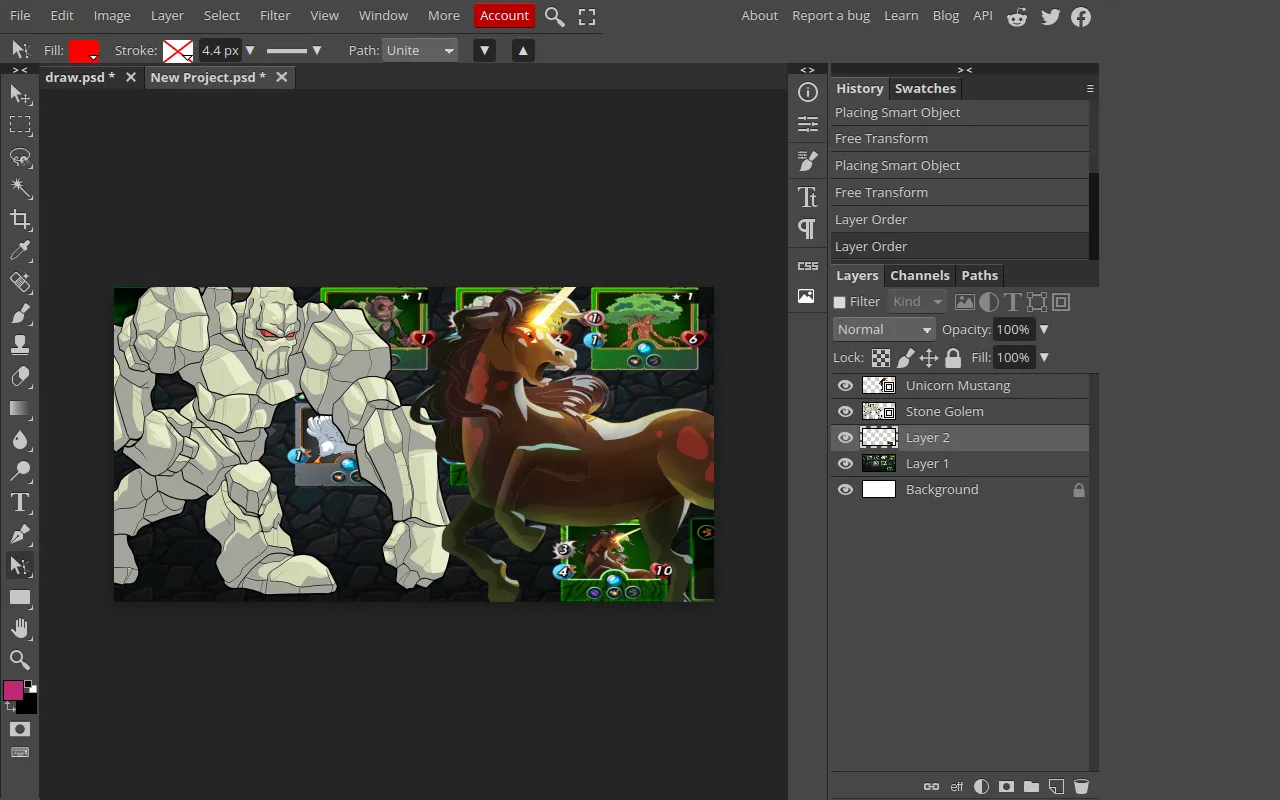Screen dimensions: 1280x800
Task: Open the filter Kind dropdown
Action: pyautogui.click(x=917, y=302)
